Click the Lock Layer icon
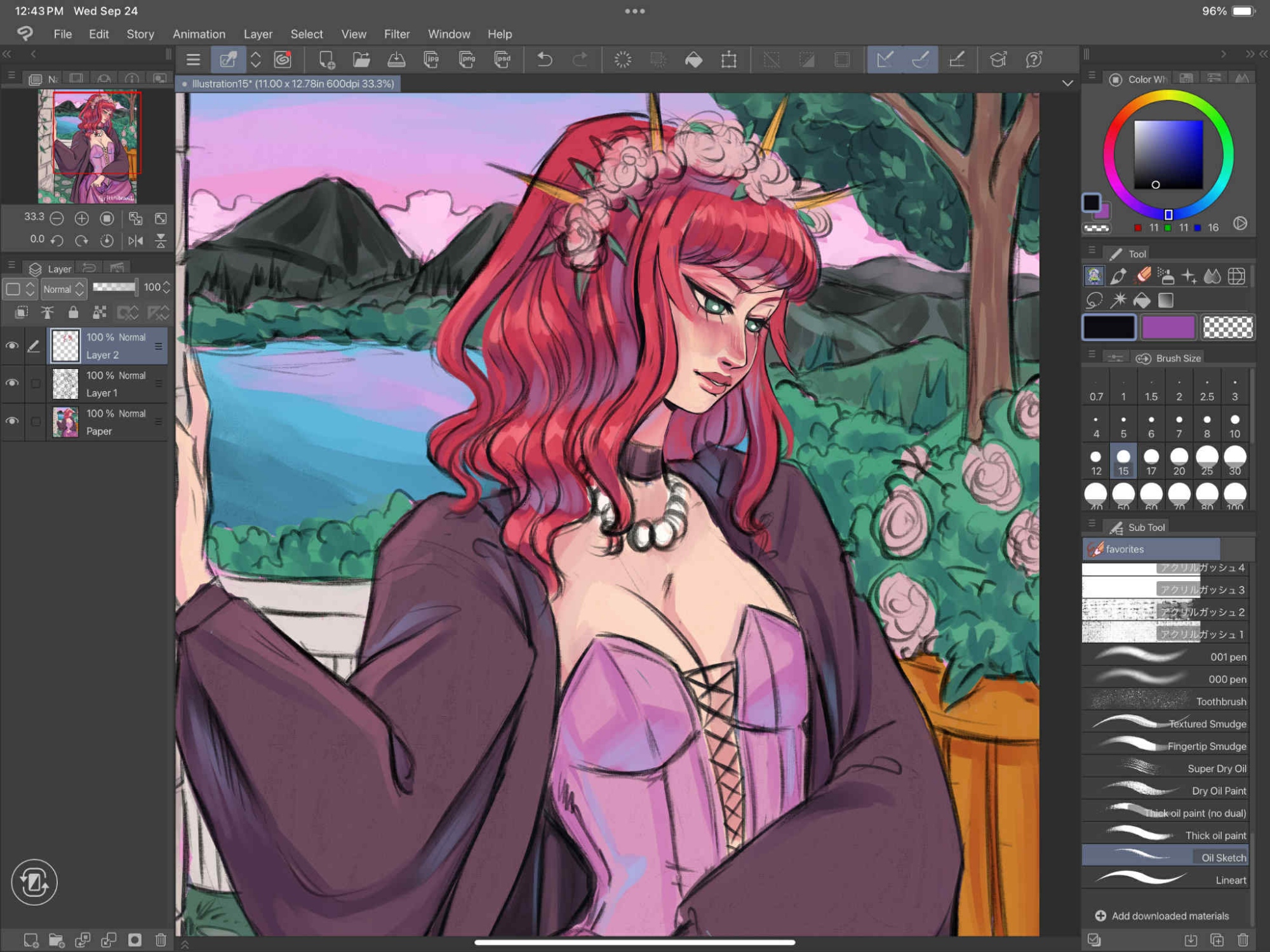 pos(73,312)
